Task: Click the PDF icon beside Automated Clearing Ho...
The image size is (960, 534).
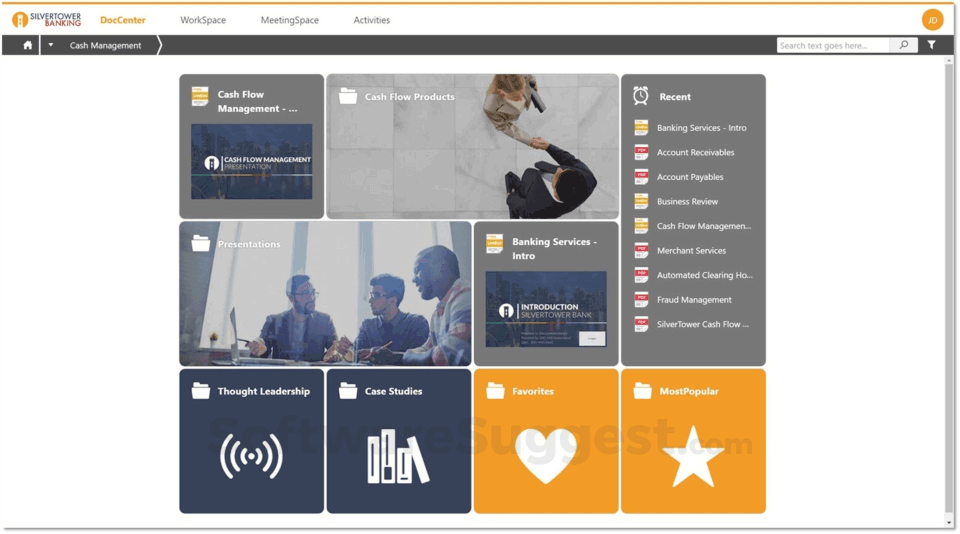Action: (x=641, y=274)
